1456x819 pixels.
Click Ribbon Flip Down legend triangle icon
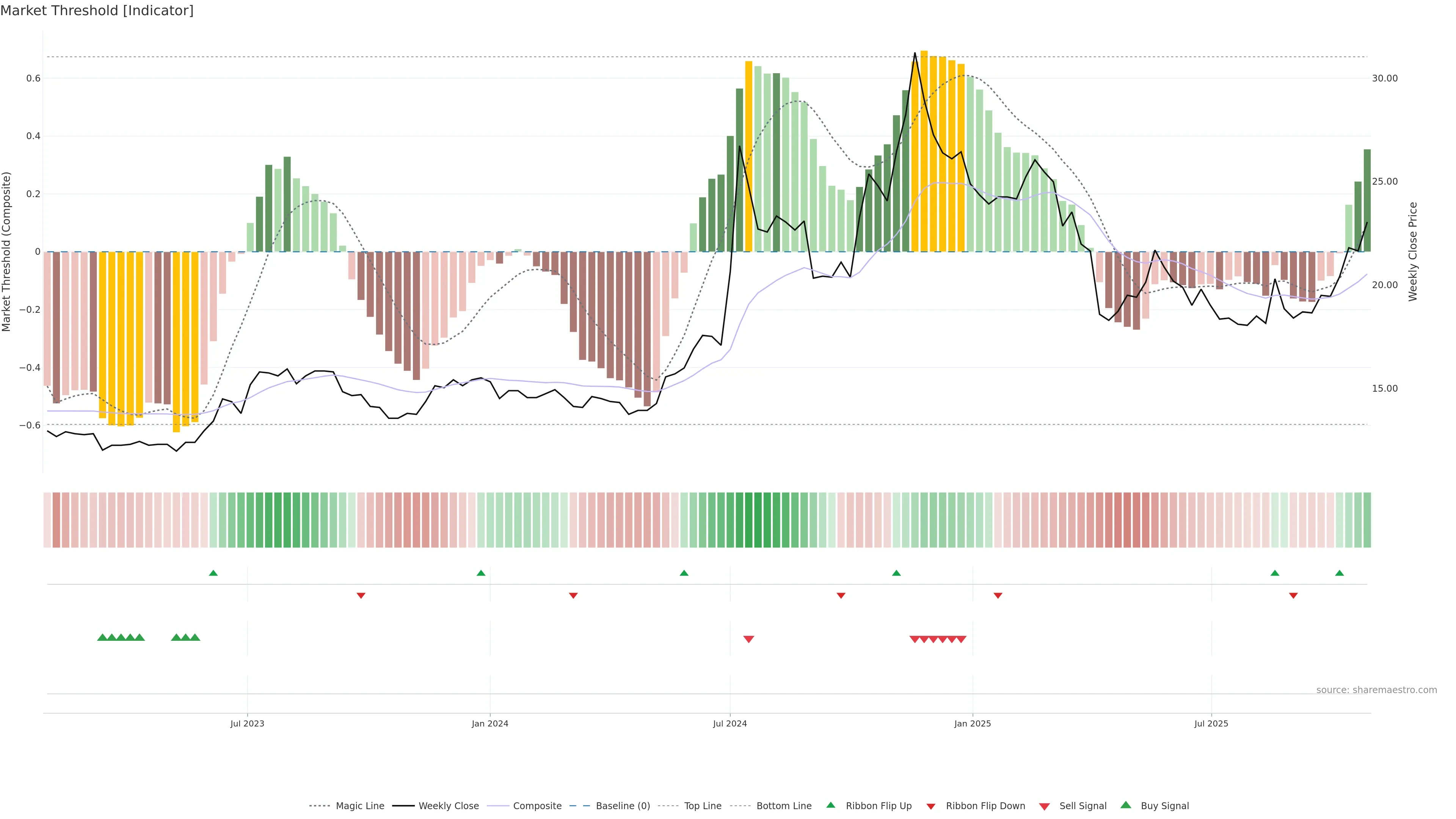pos(931,806)
